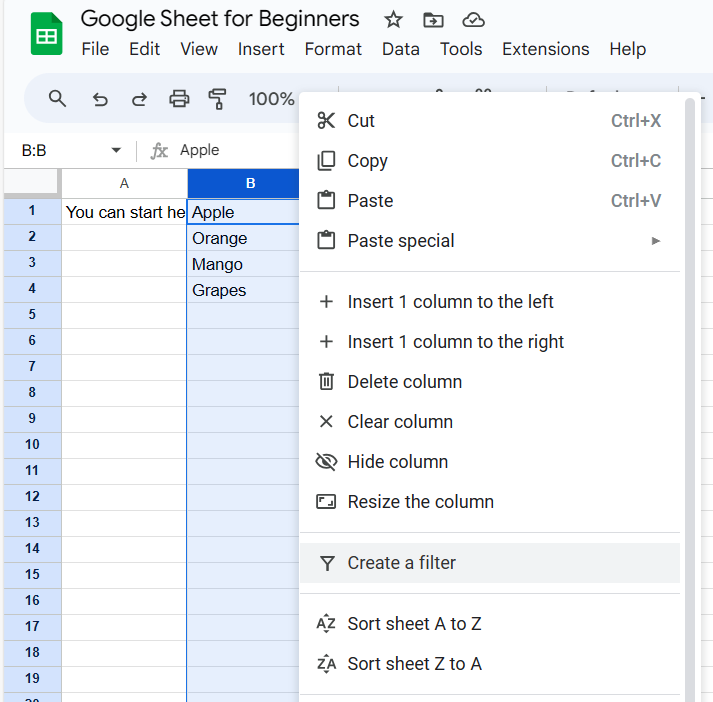713x702 pixels.
Task: Open the Google Sheets home icon
Action: click(x=46, y=34)
